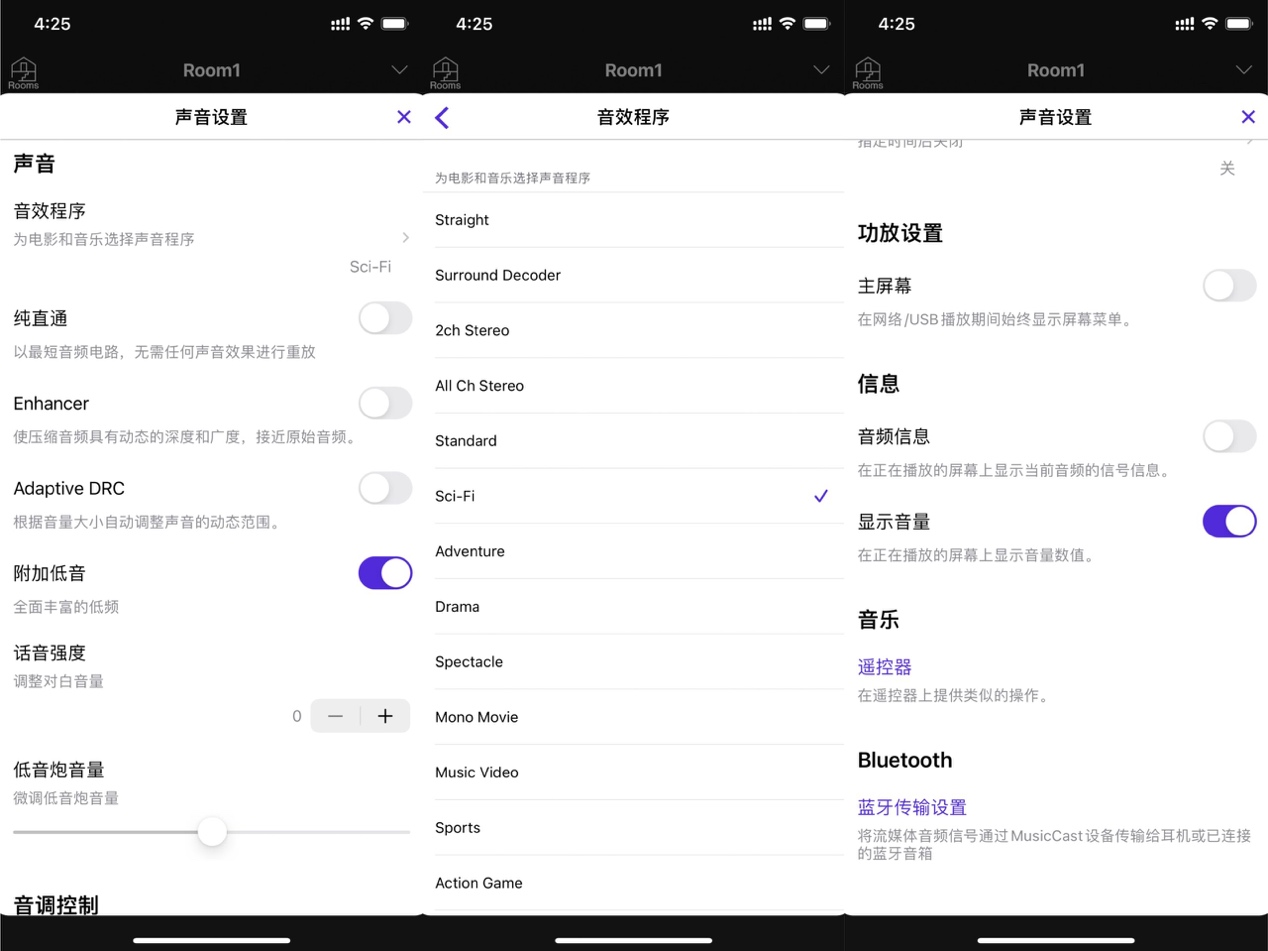Select Music Video program
Image resolution: width=1268 pixels, height=951 pixels.
[633, 772]
